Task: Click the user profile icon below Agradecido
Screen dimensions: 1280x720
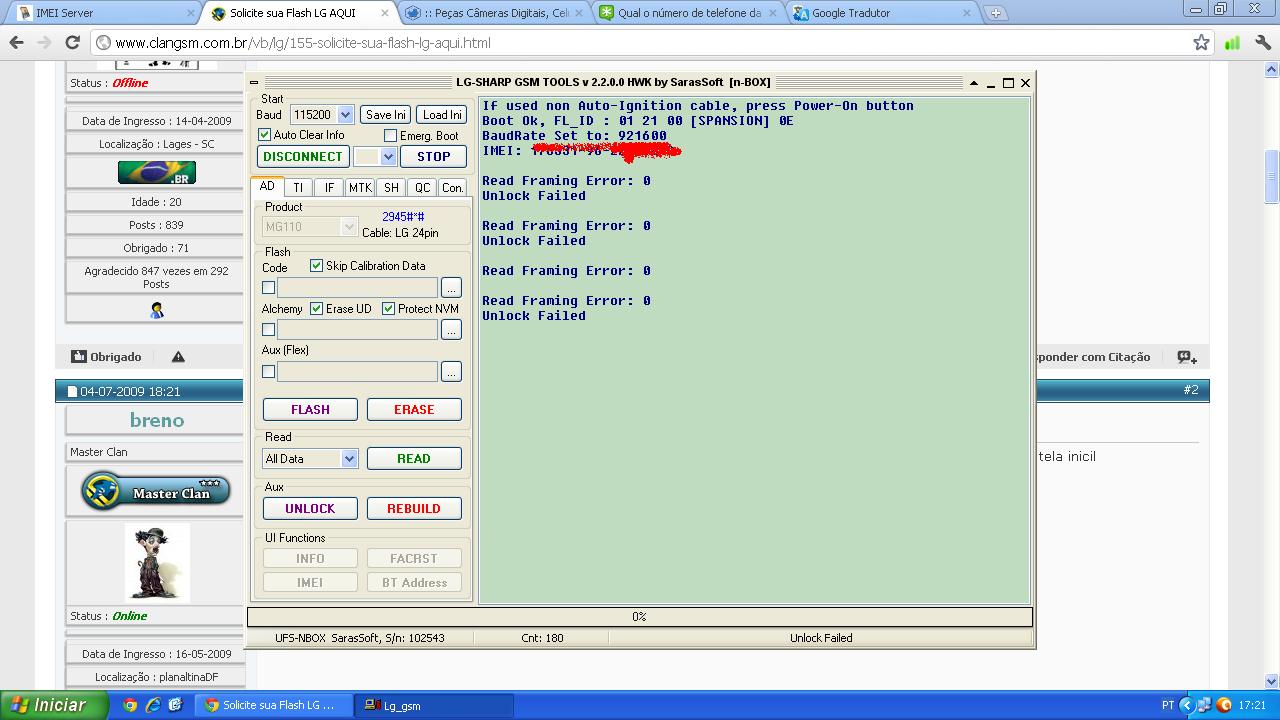Action: click(157, 311)
